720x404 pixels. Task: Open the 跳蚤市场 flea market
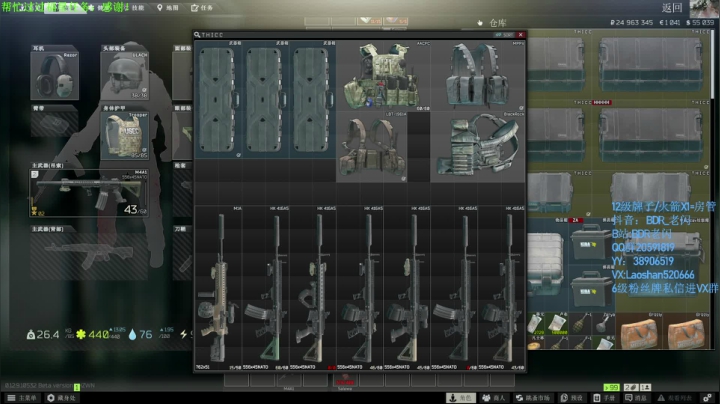click(x=533, y=398)
